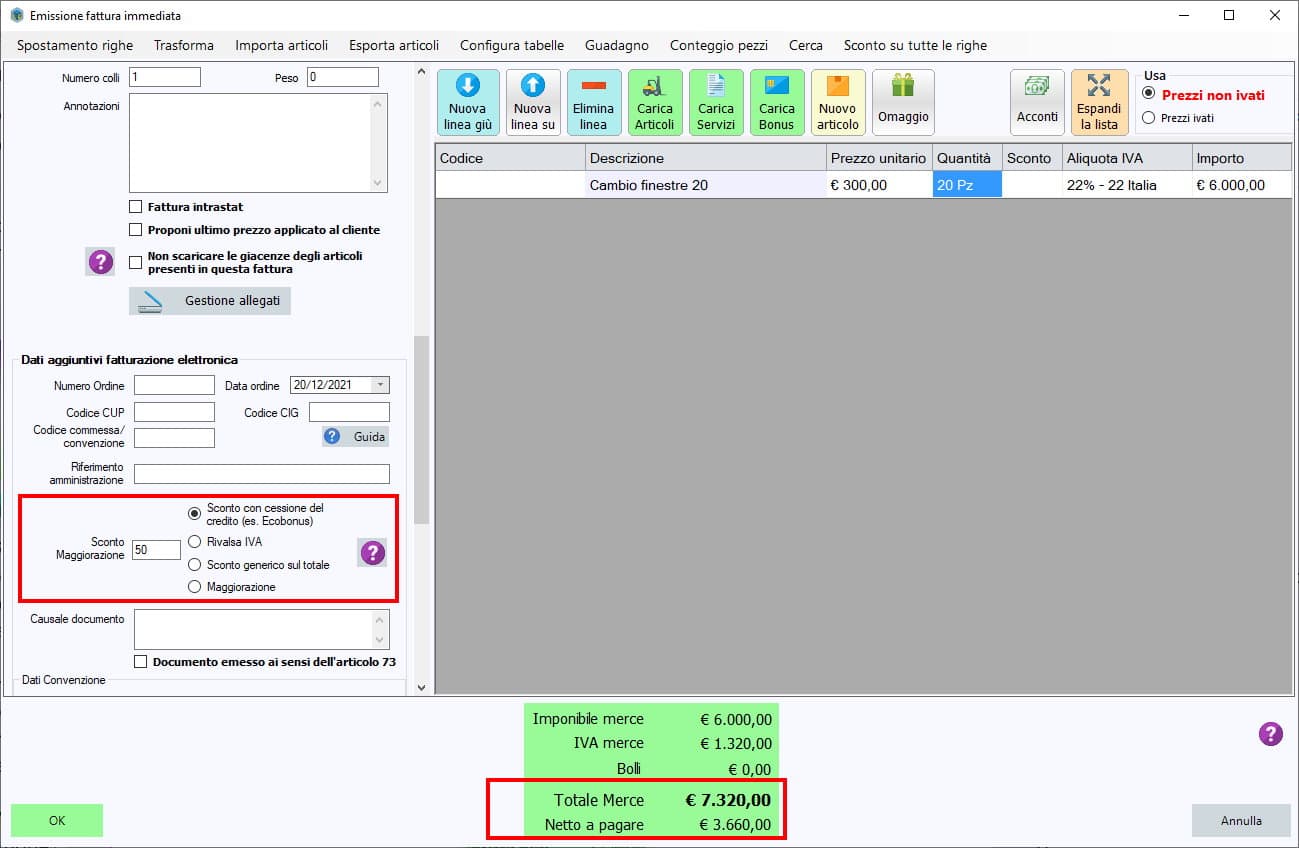Image resolution: width=1299 pixels, height=848 pixels.
Task: Select the Rivalsa IVA option
Action: [195, 542]
